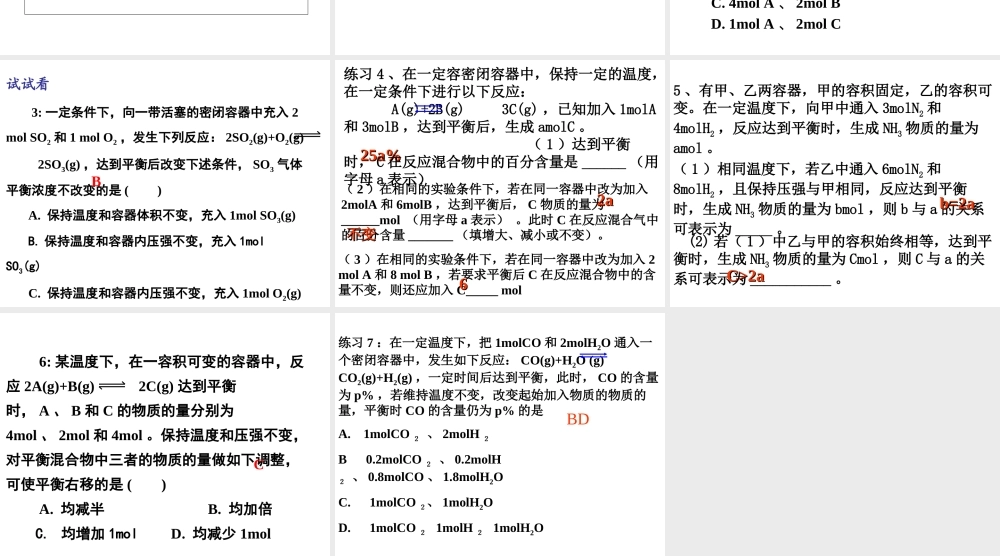1000x556 pixels.
Task: Click option A 充入 1mol SO3(g) 保持体积不变
Action: (x=162, y=216)
